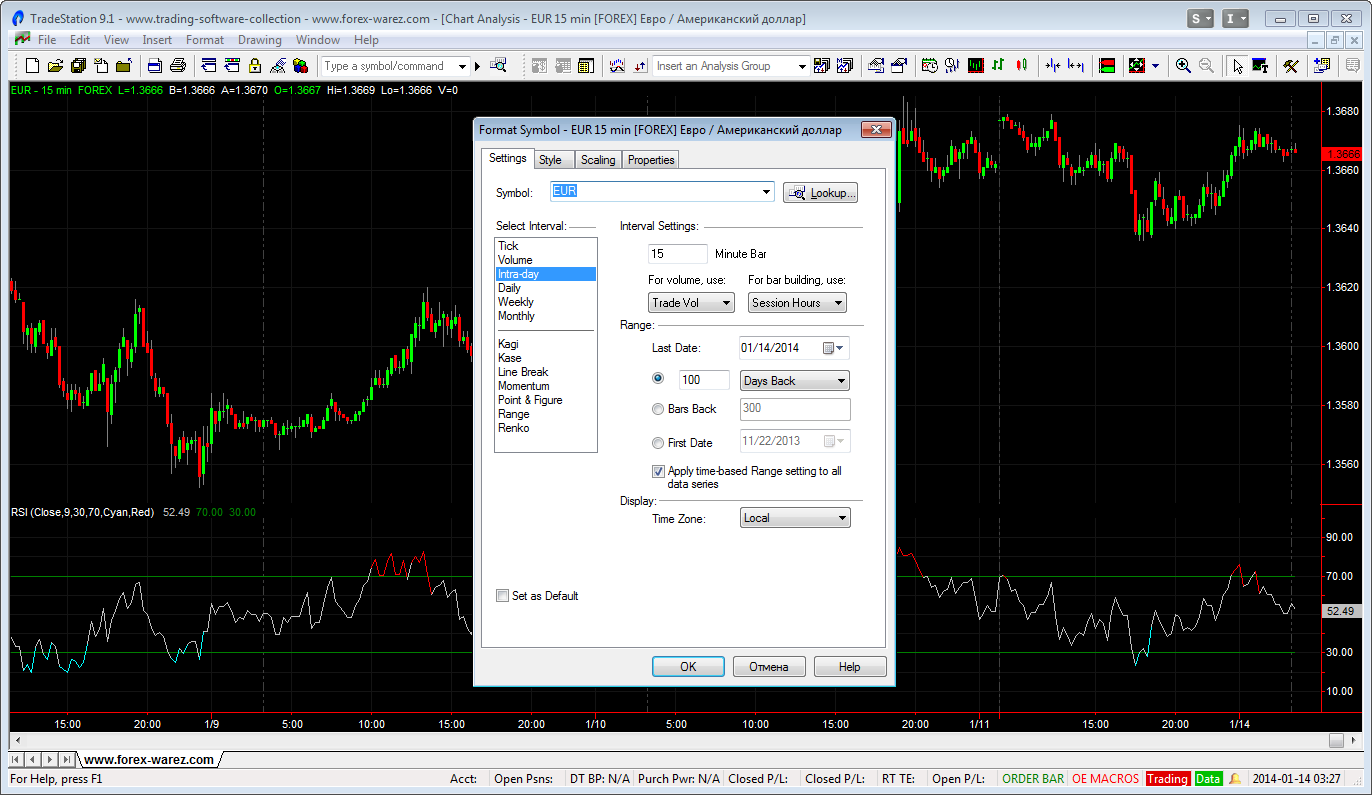Viewport: 1372px width, 795px height.
Task: Select the Bars Back radio button
Action: pos(658,409)
